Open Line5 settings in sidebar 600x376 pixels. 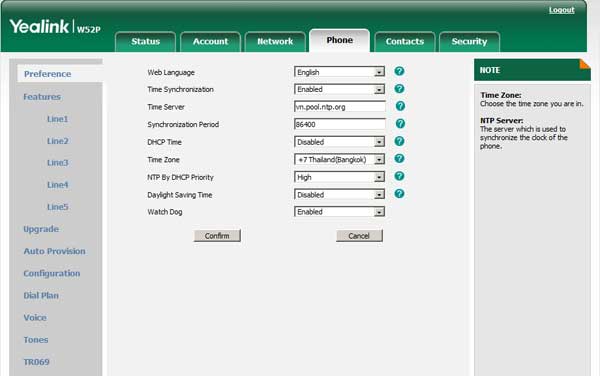pos(57,207)
